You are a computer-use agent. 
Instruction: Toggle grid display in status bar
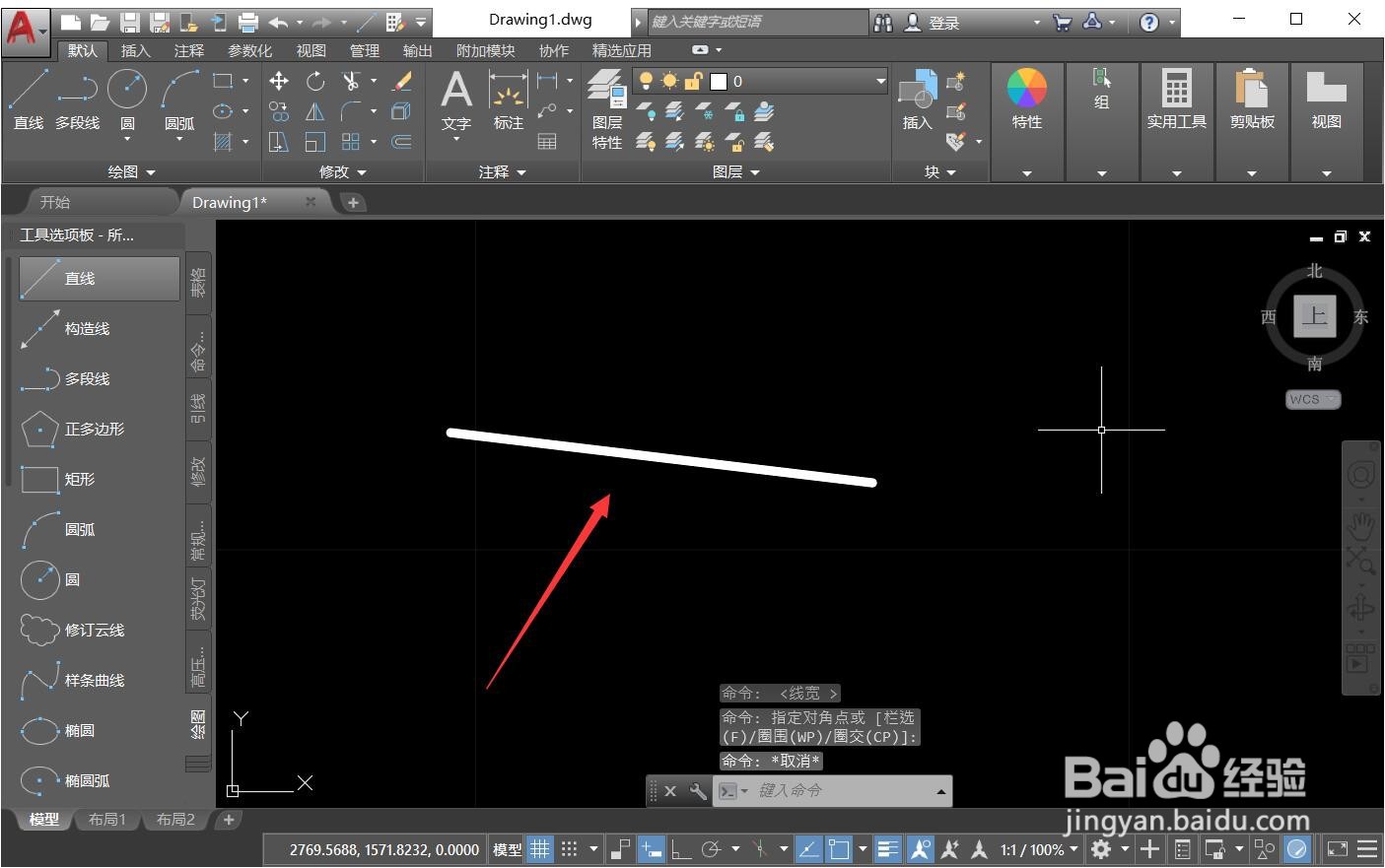pos(539,848)
